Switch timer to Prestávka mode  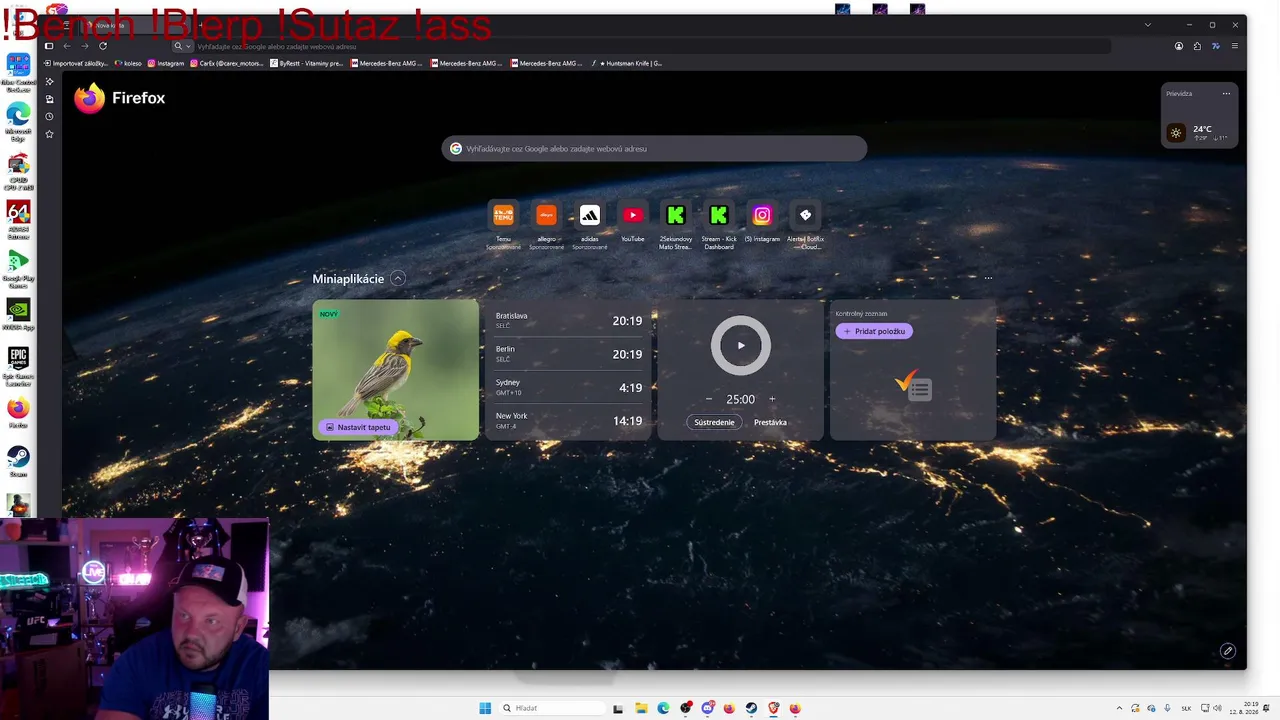click(770, 422)
